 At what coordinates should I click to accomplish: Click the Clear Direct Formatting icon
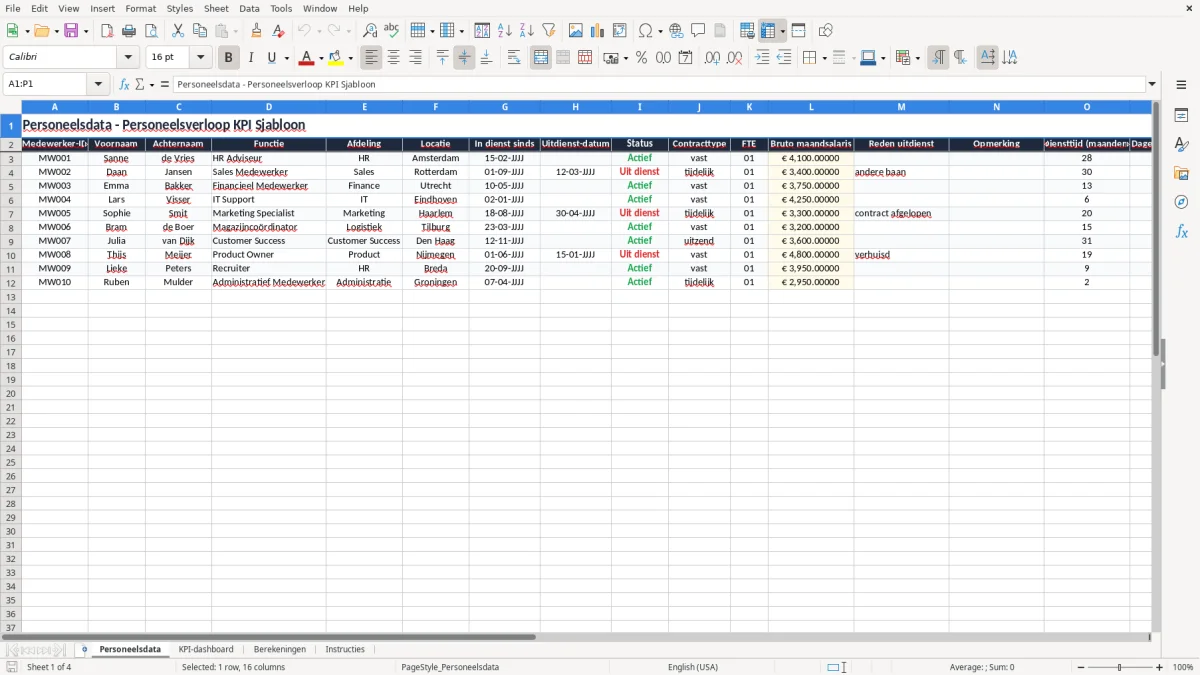click(x=278, y=31)
